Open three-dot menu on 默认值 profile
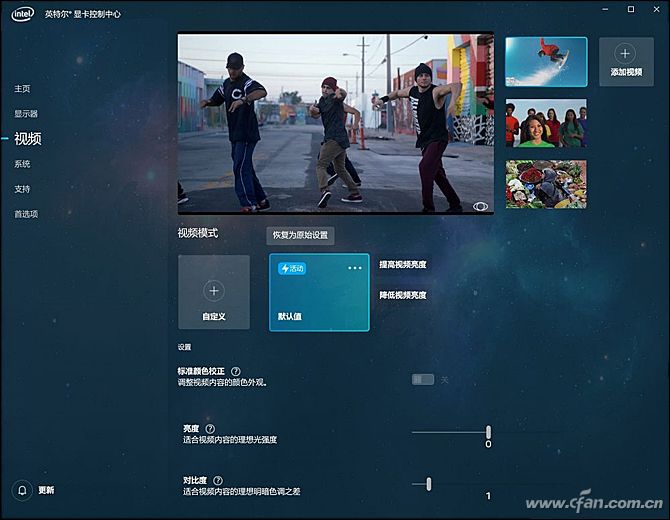The image size is (670, 520). pyautogui.click(x=355, y=268)
